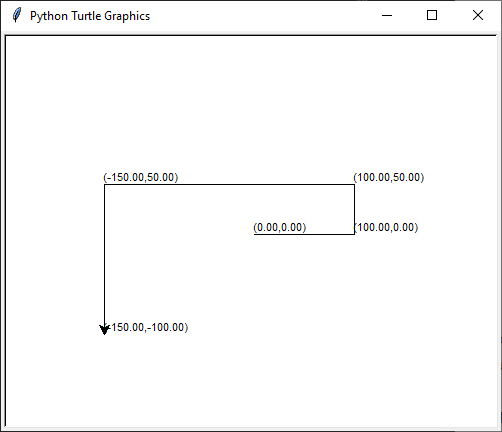This screenshot has width=502, height=432.
Task: Click the (-150.00,50.00) coordinate label
Action: pyautogui.click(x=141, y=177)
